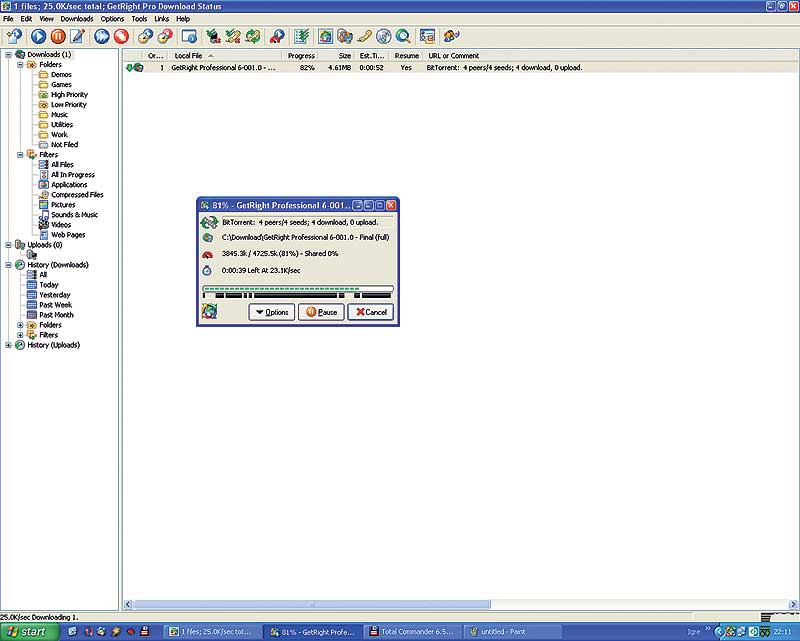Click the telephone handset dial-up toolbar icon
Image resolution: width=800 pixels, height=641 pixels.
[x=364, y=36]
